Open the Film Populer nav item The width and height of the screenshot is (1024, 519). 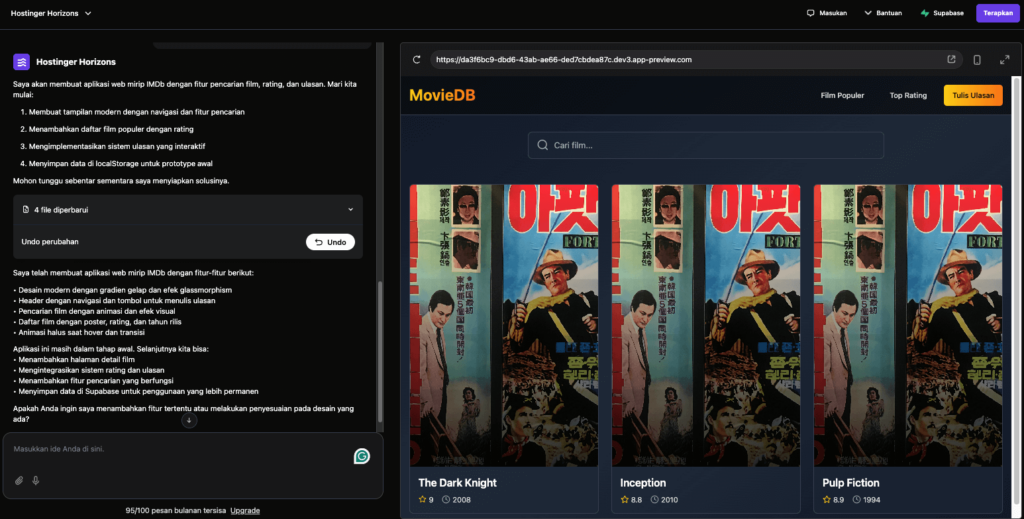(x=842, y=95)
